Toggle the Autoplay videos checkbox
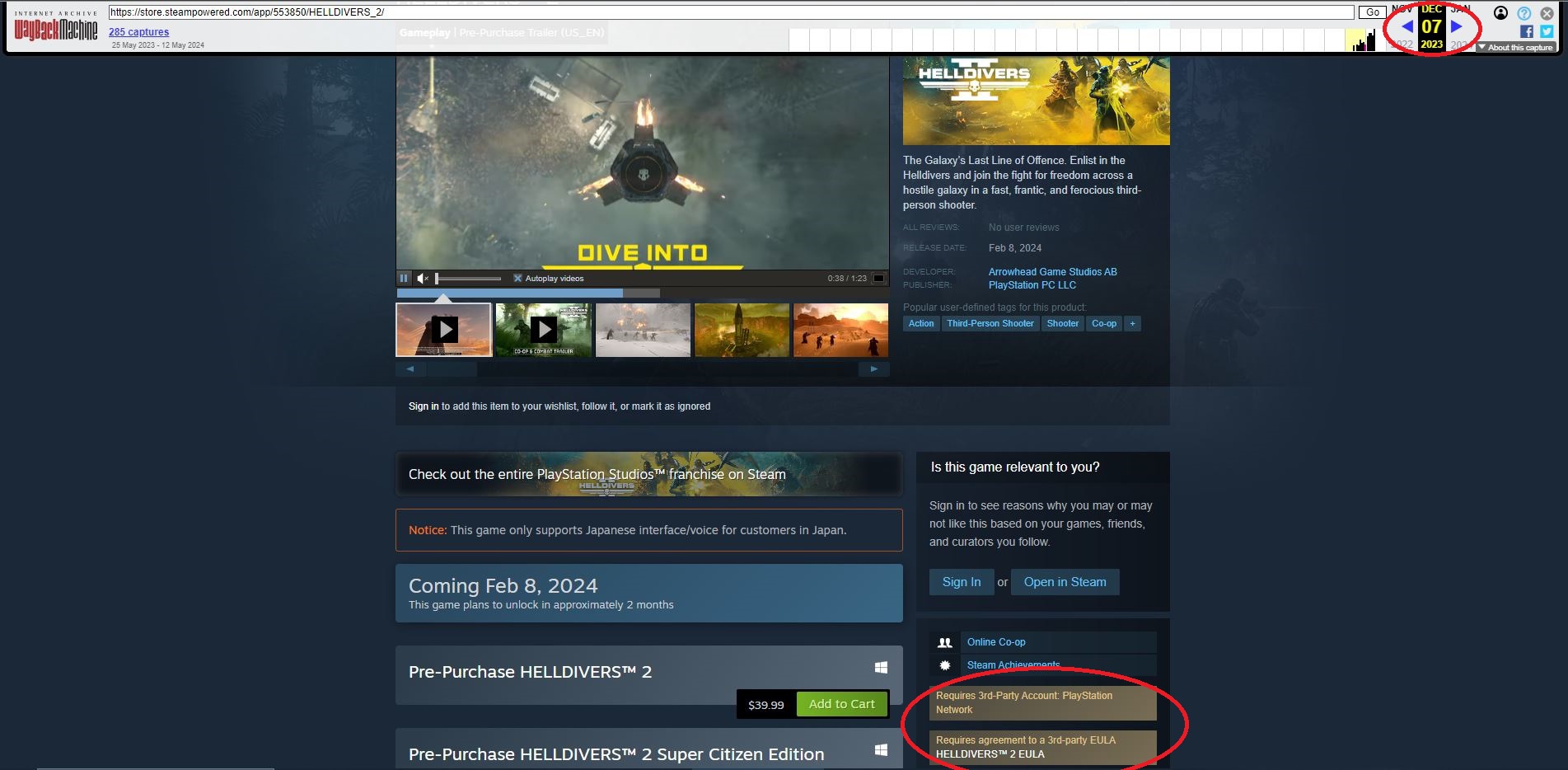Image resolution: width=1568 pixels, height=770 pixels. coord(517,279)
